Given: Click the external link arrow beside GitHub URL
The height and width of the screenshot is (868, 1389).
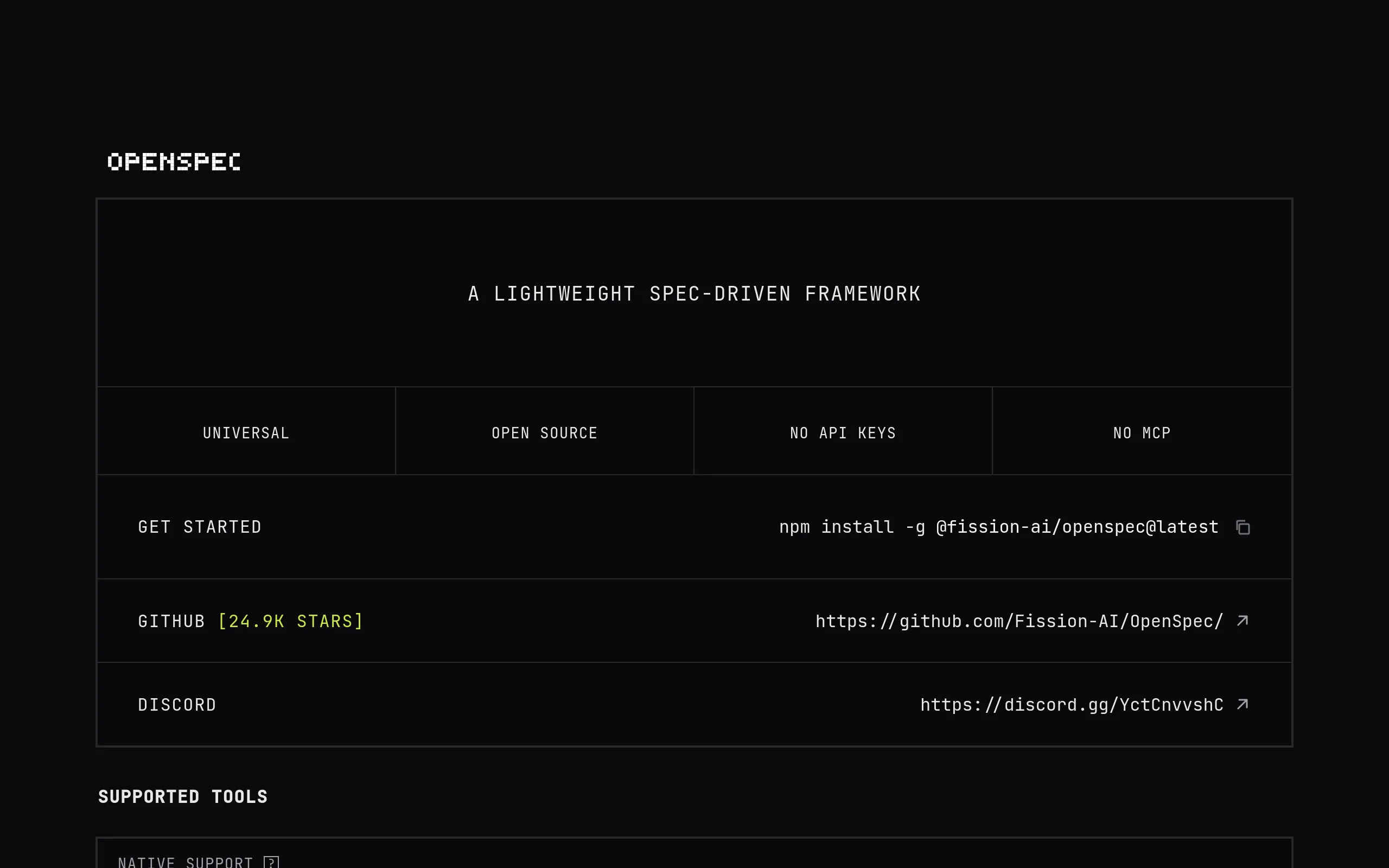Looking at the screenshot, I should (1242, 621).
